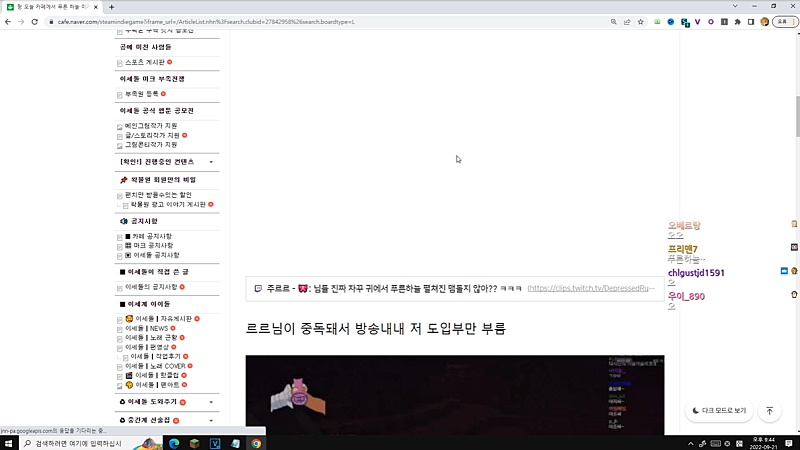Click the 이세계 아이돌 section header
Screen dimensions: 800x450
click(x=145, y=304)
